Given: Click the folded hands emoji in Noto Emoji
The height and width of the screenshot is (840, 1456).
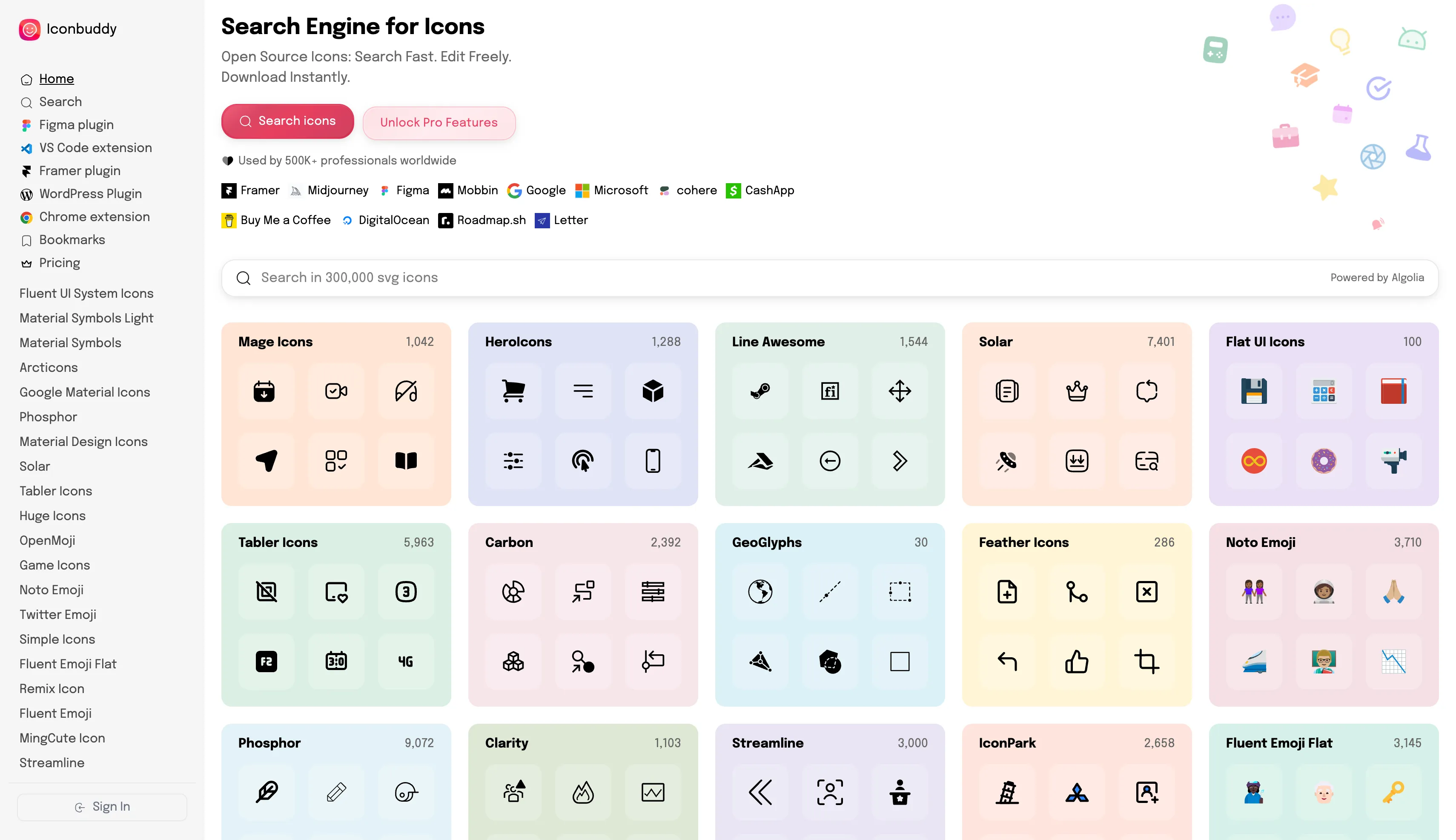Looking at the screenshot, I should pyautogui.click(x=1393, y=591).
